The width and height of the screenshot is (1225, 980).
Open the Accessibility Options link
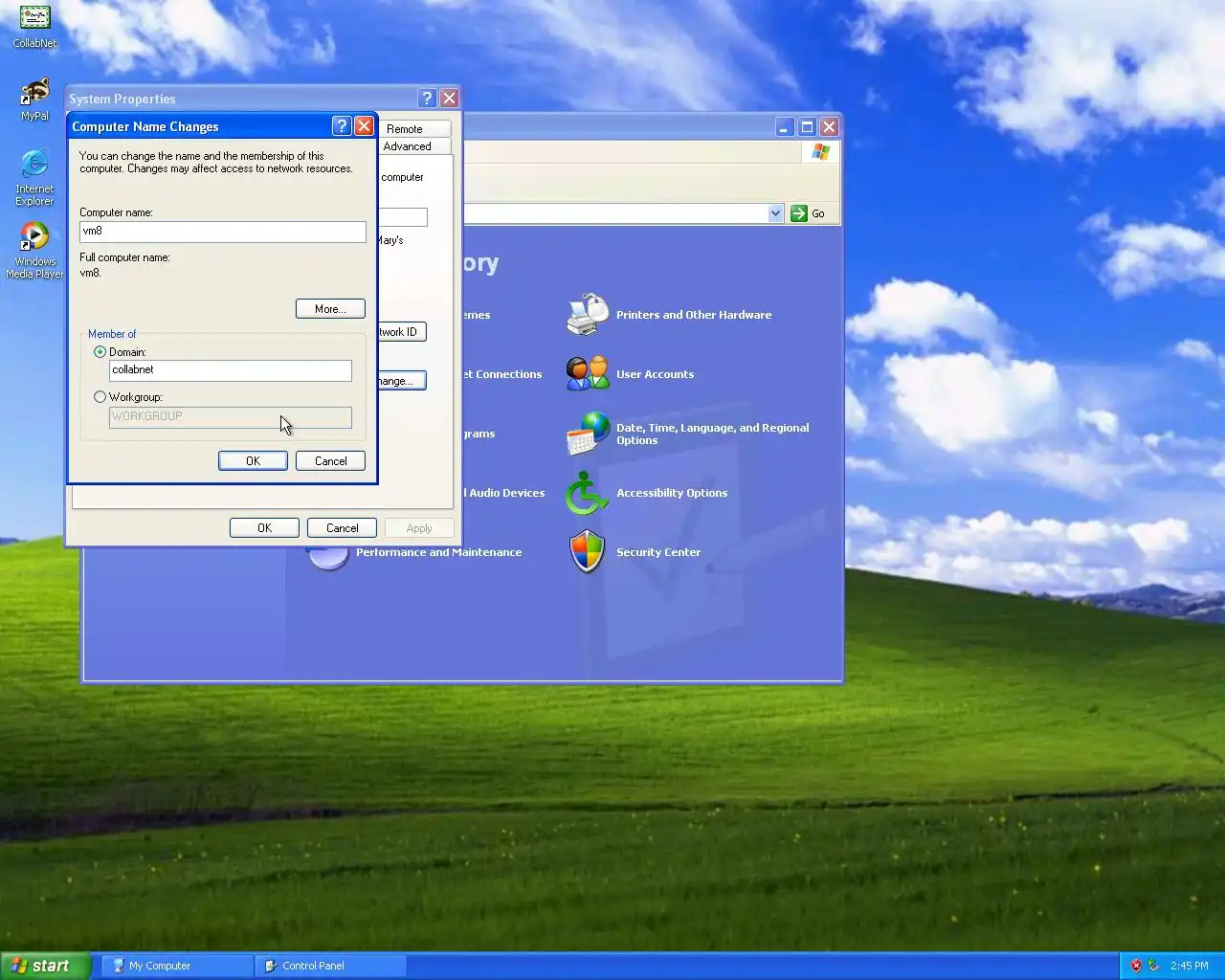[672, 493]
